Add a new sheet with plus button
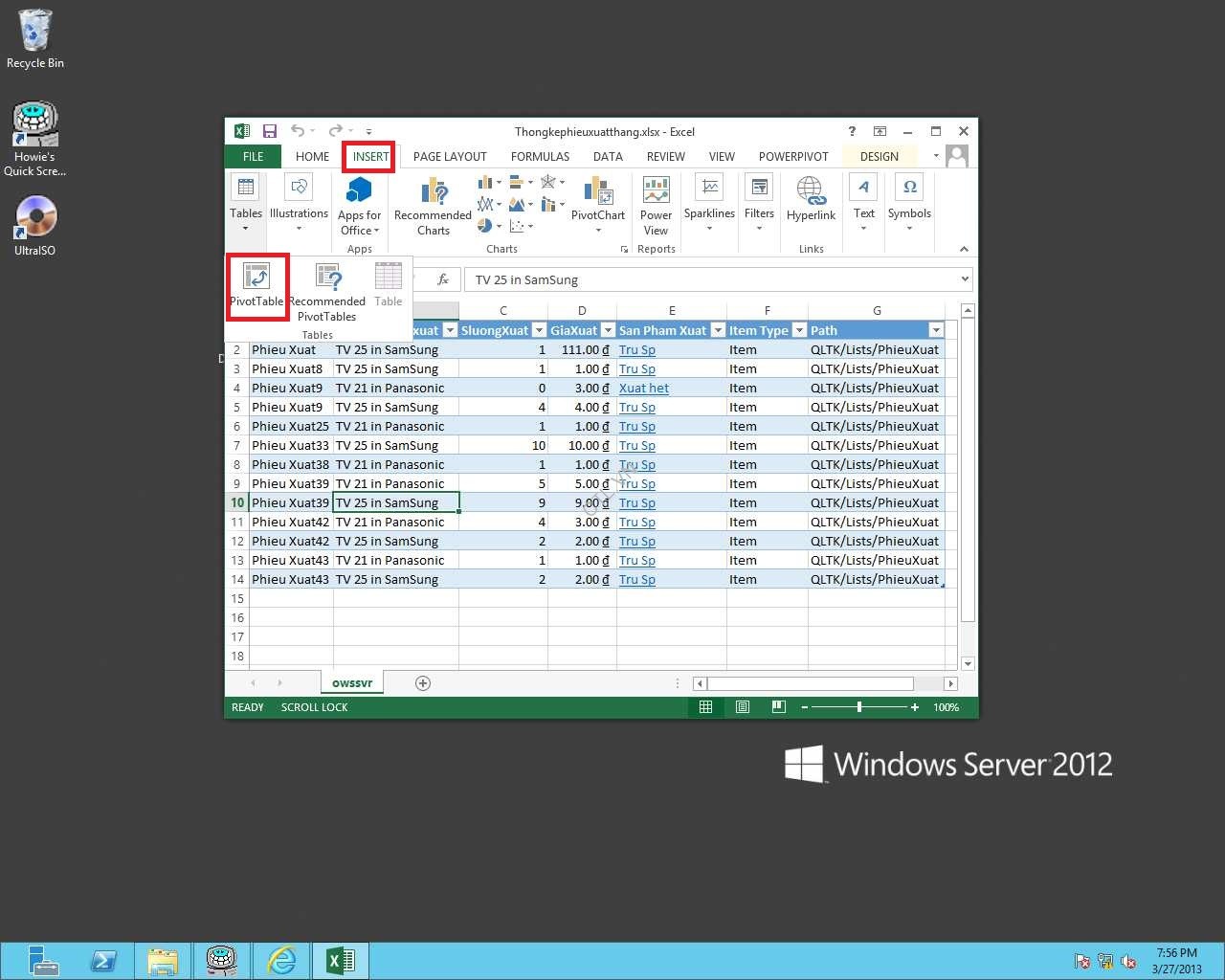1225x980 pixels. 423,683
